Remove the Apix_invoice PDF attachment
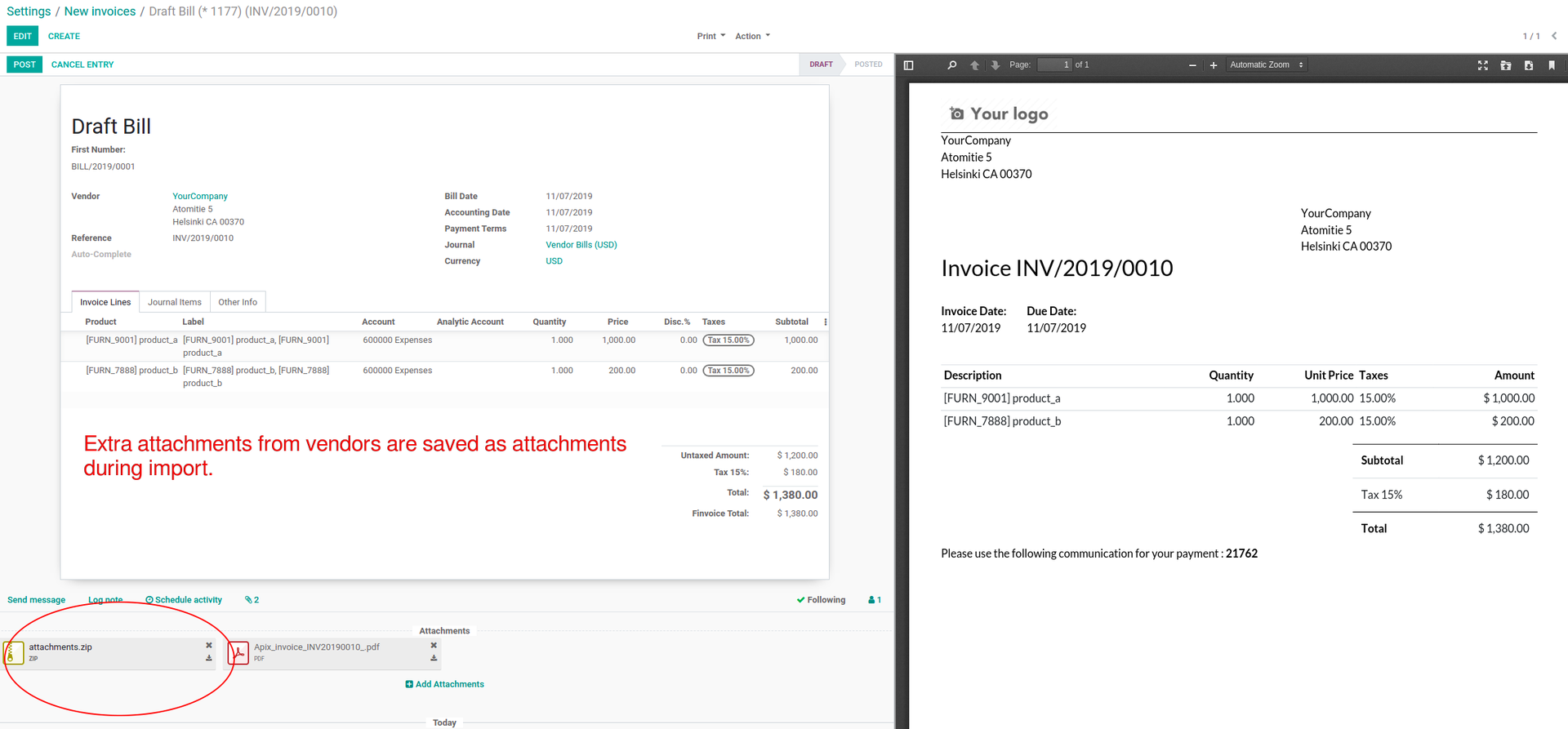The image size is (1568, 729). pos(434,645)
